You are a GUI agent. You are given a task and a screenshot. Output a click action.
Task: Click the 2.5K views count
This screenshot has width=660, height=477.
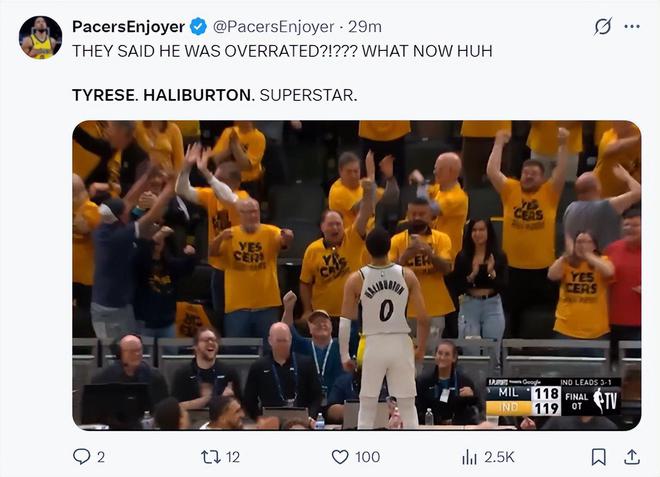tap(499, 457)
